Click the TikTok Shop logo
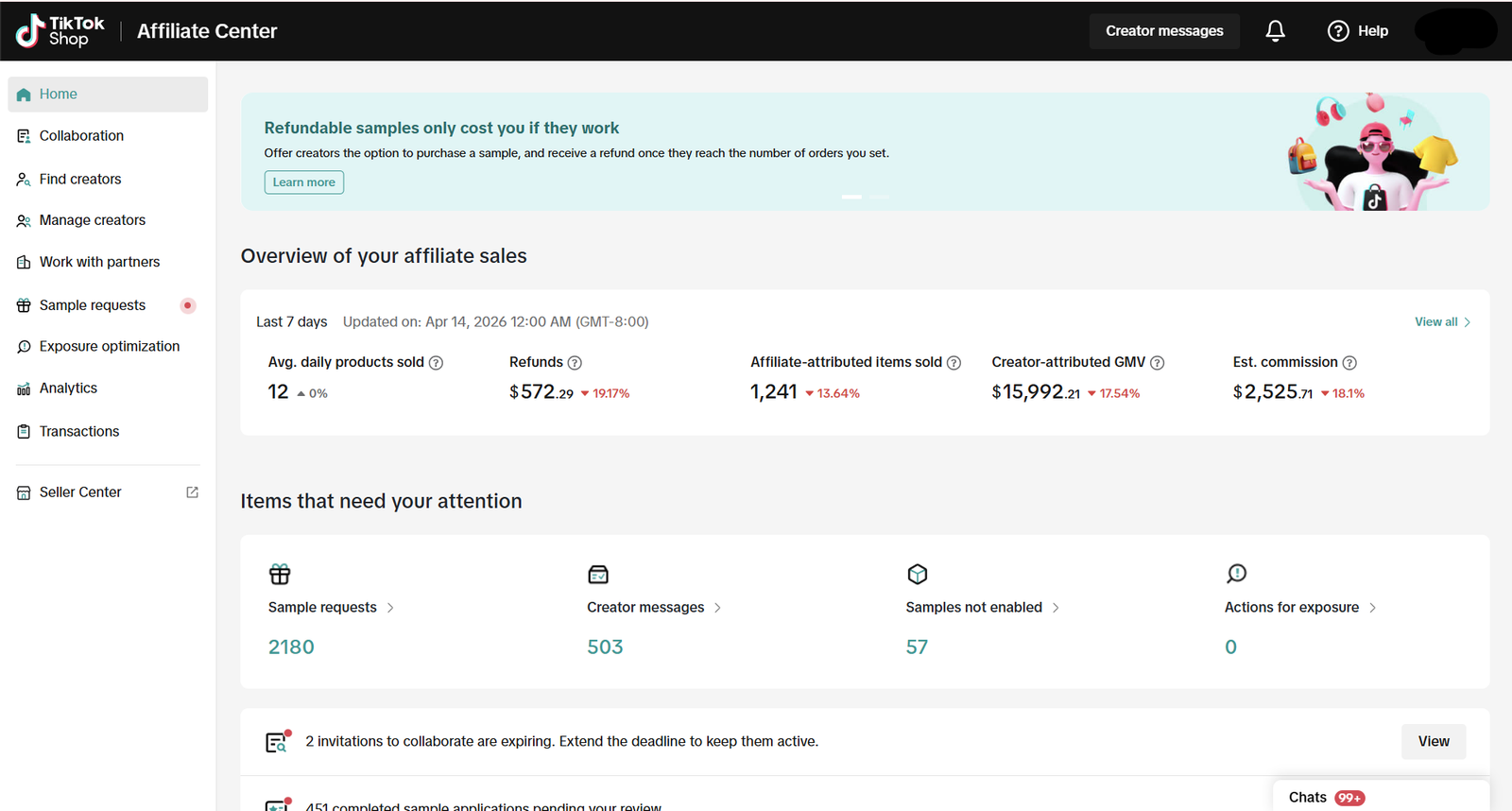This screenshot has height=811, width=1512. tap(60, 31)
